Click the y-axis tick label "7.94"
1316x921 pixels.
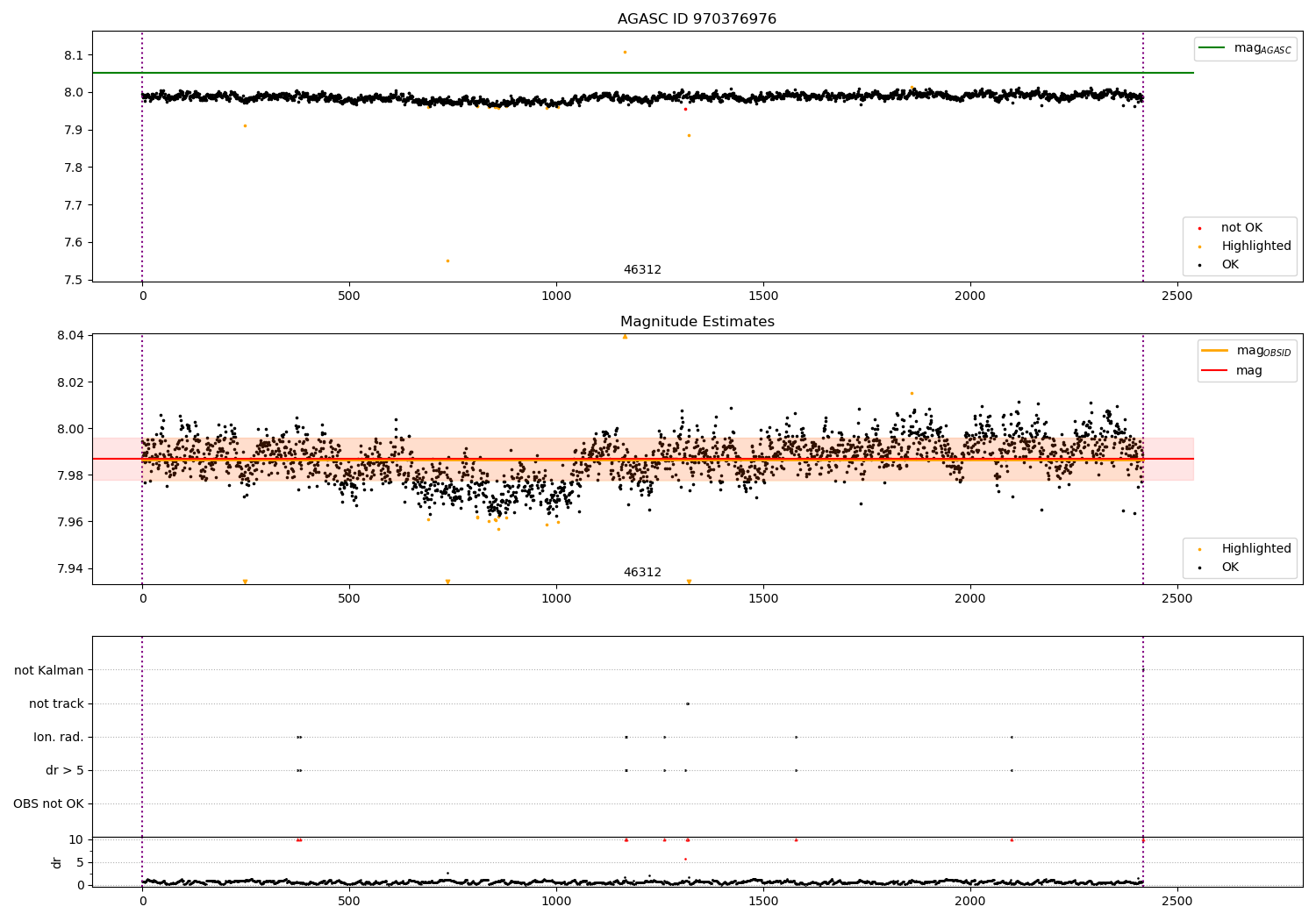70,569
